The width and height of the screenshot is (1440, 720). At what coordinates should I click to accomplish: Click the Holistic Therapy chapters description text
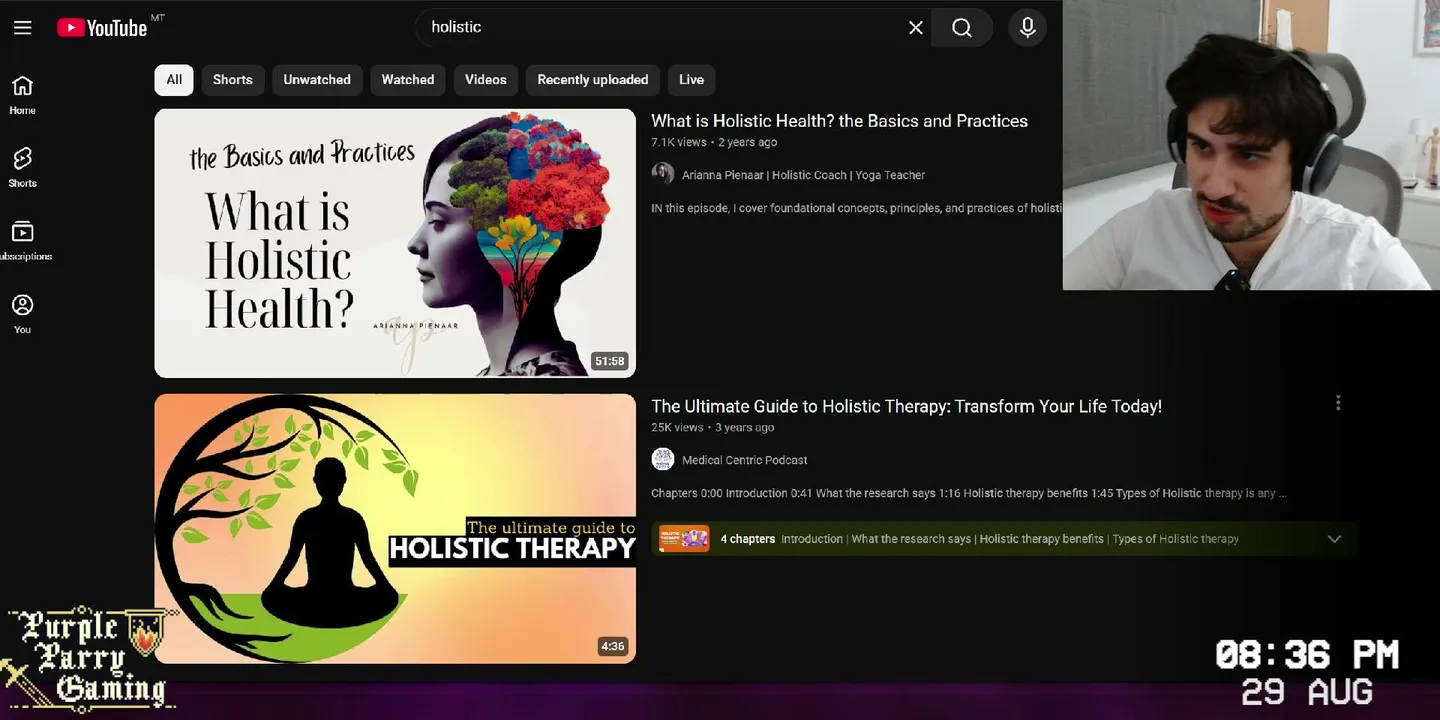[x=968, y=493]
